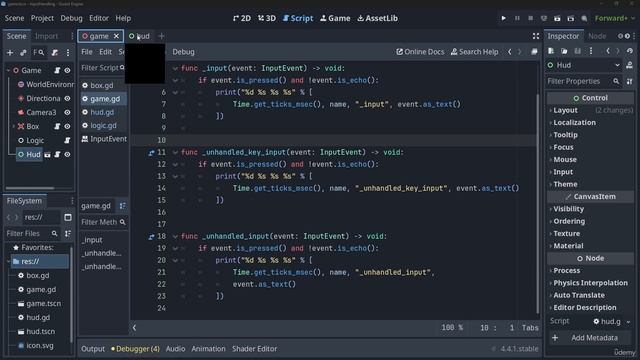Add a new scene tab
The image size is (640, 360).
161,36
